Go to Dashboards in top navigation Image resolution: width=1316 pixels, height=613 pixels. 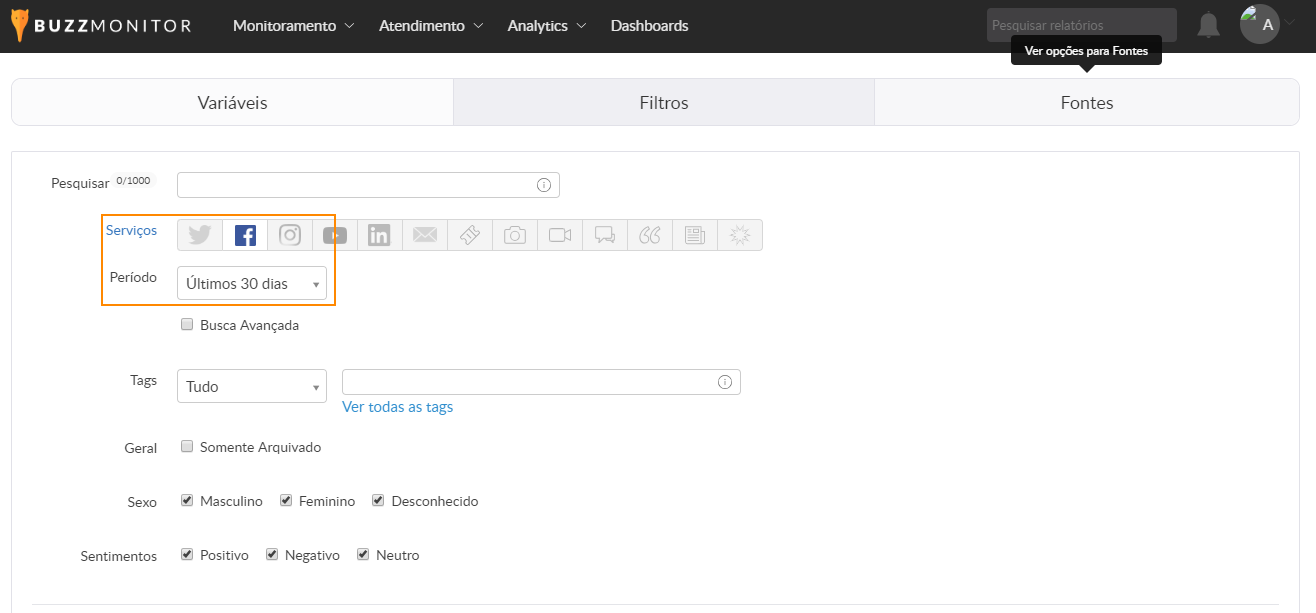649,26
